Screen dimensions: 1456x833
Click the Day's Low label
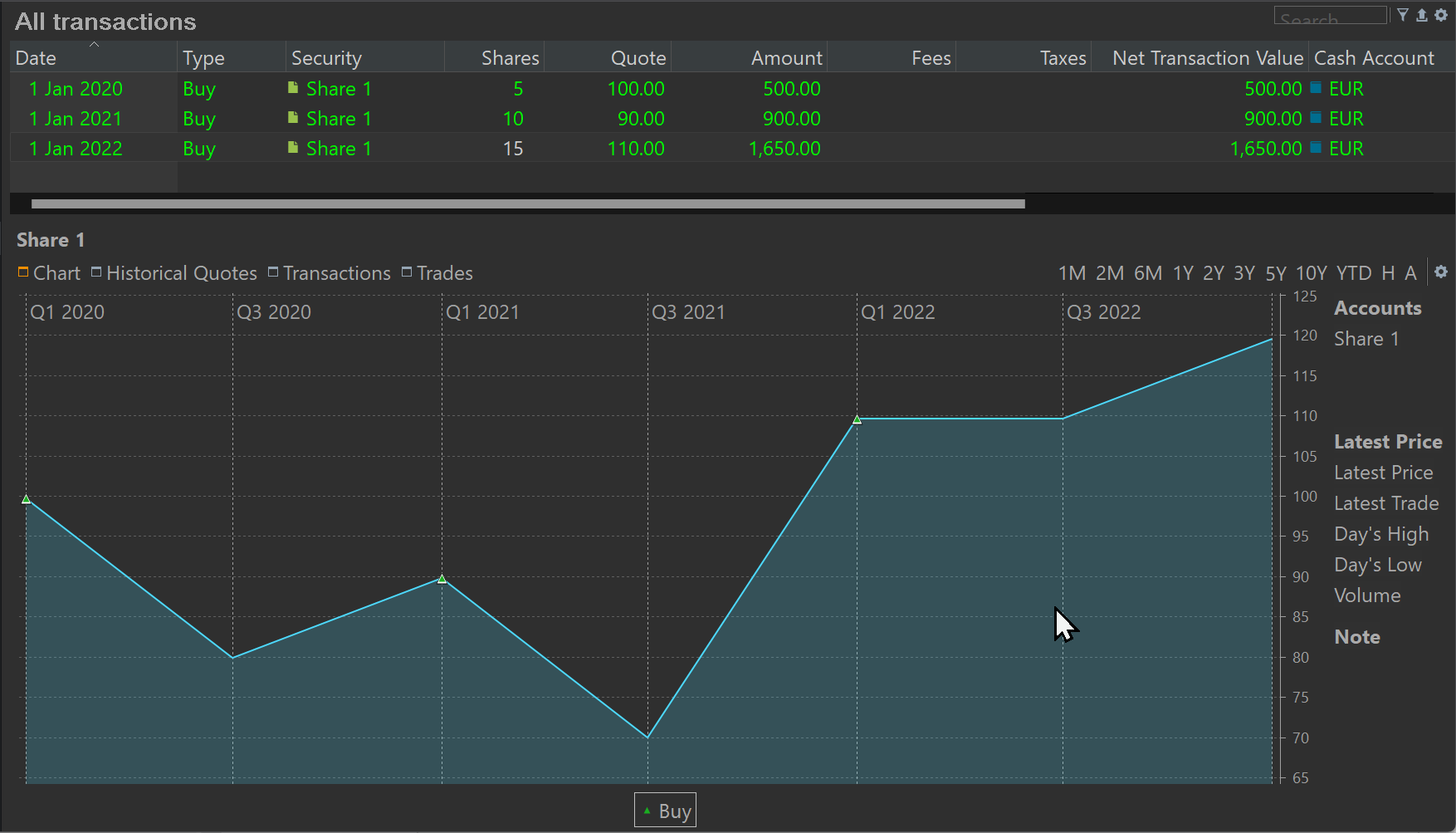(1378, 565)
